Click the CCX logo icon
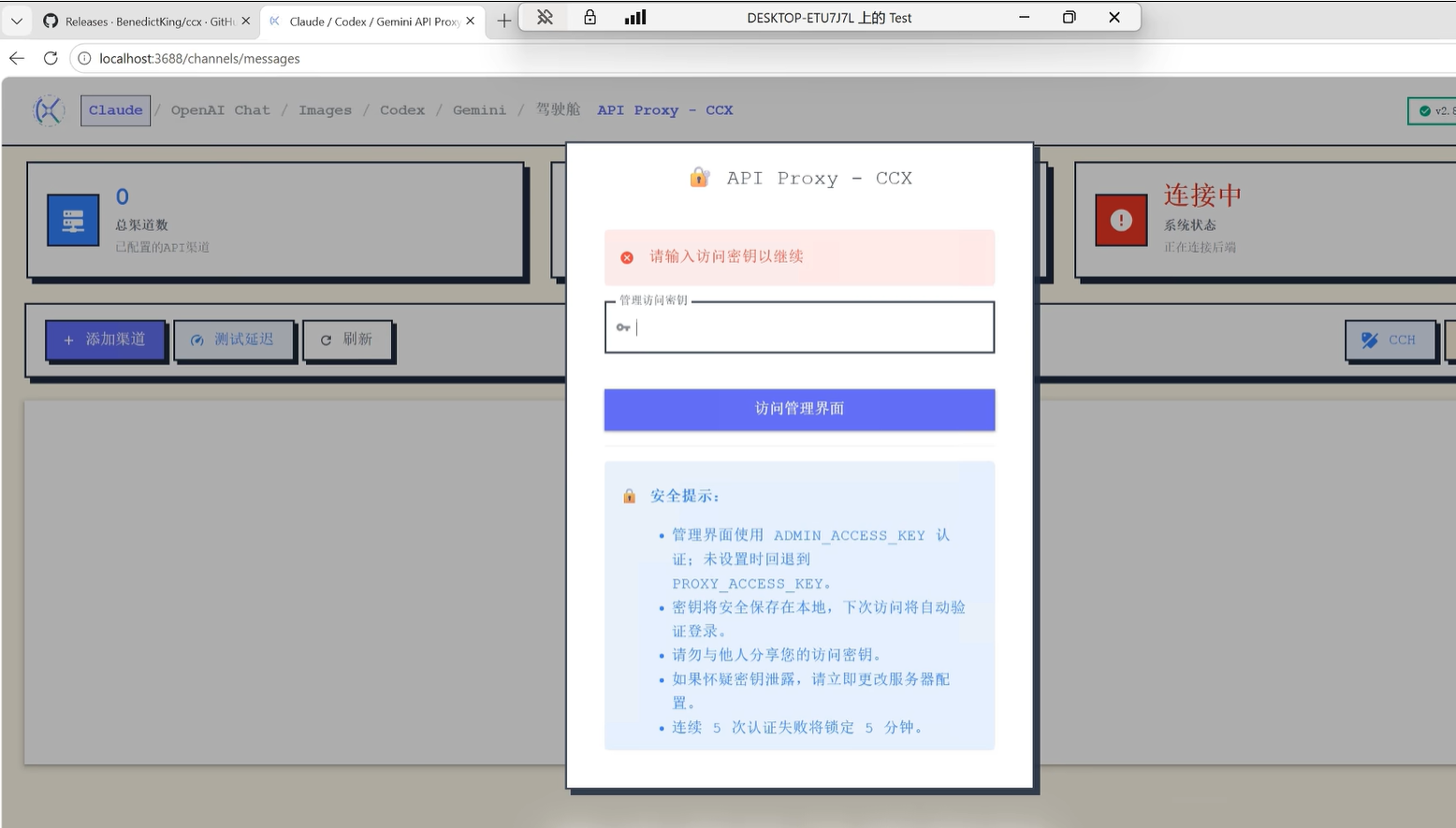1456x828 pixels. coord(49,110)
